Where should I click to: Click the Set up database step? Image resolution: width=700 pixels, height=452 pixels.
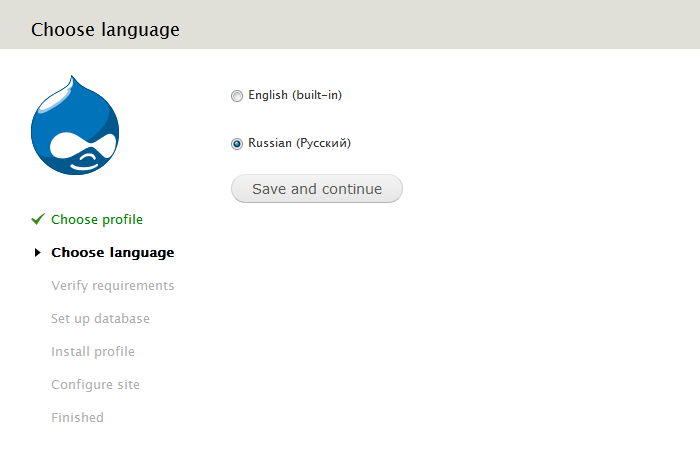click(100, 319)
